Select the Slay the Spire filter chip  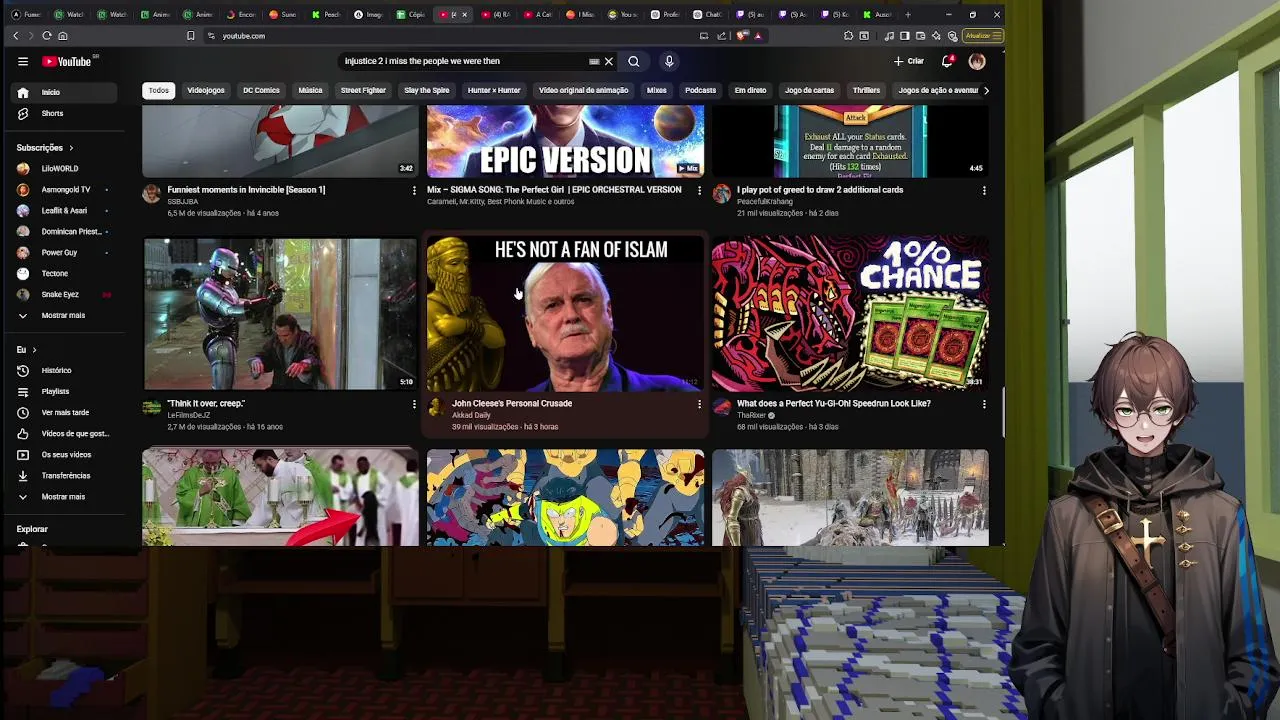click(x=427, y=90)
